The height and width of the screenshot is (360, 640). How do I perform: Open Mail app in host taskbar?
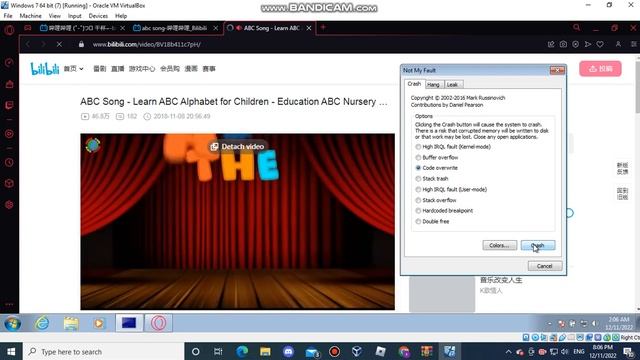pos(312,351)
